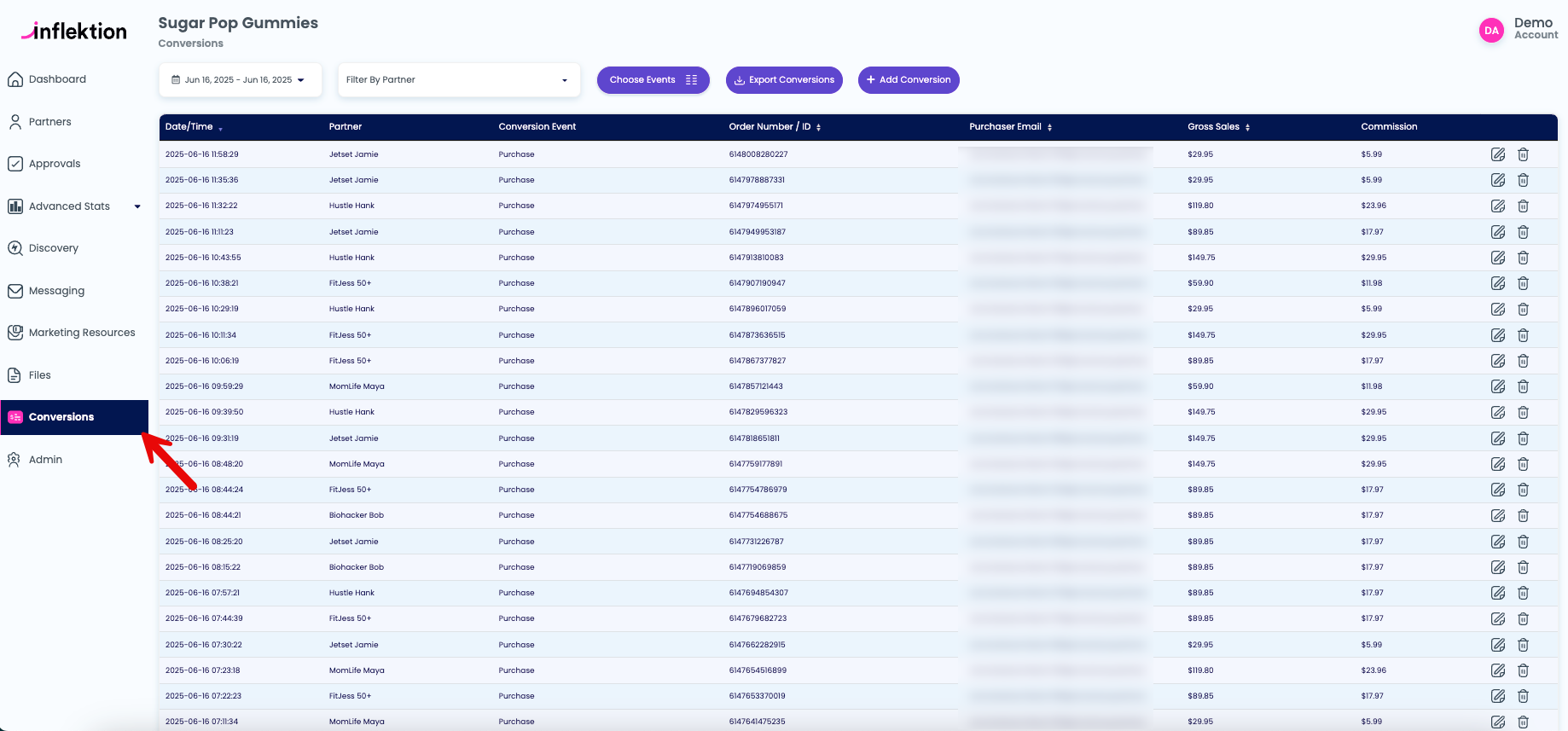Click the Add Conversion button

909,80
